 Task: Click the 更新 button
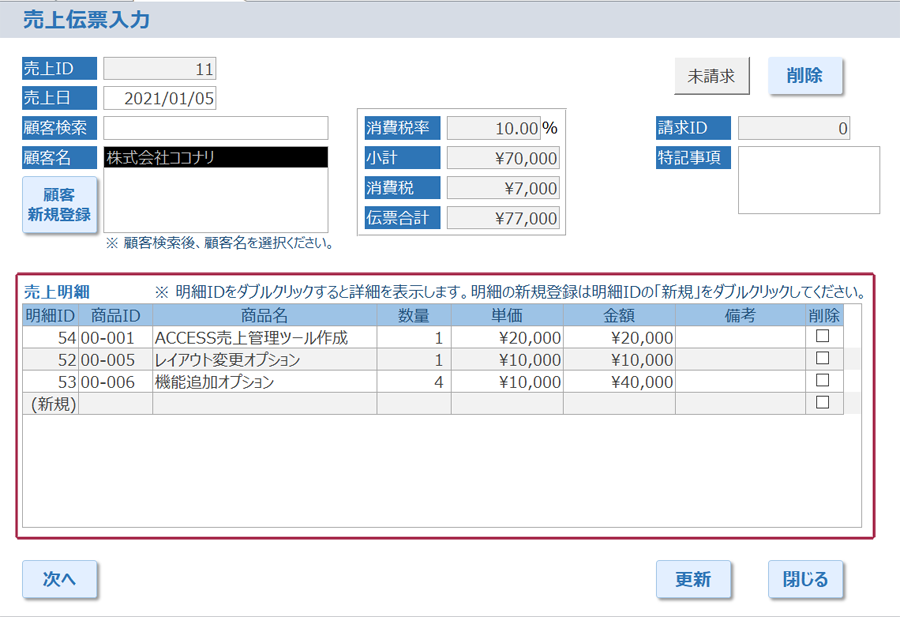tap(693, 579)
